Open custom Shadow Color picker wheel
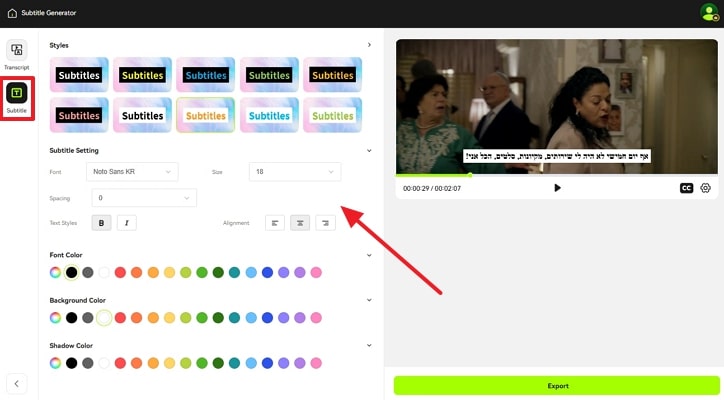 [x=55, y=363]
